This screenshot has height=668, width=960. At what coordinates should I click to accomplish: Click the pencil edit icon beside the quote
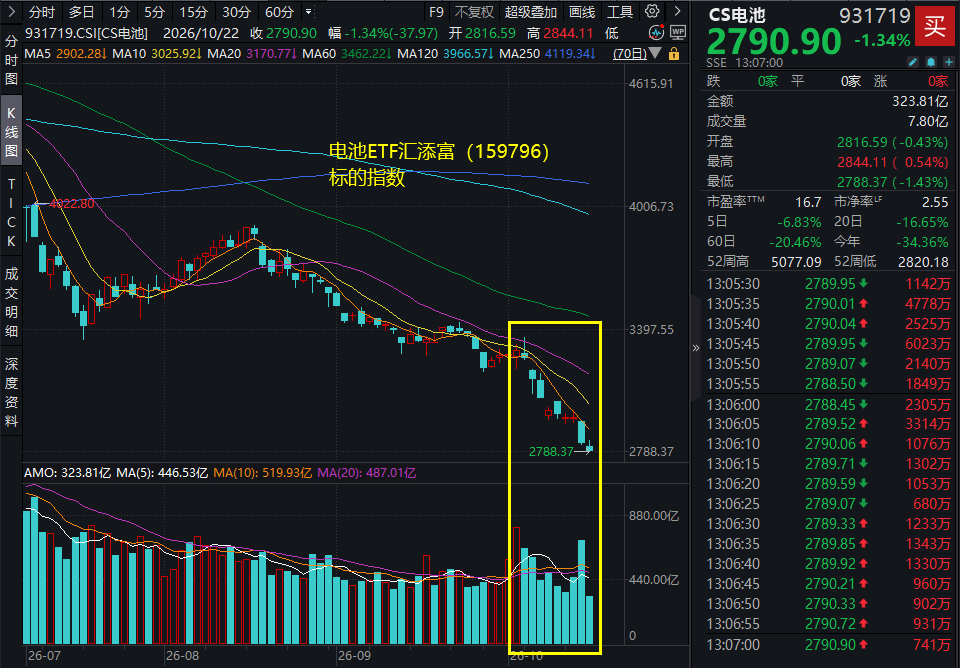click(x=913, y=62)
